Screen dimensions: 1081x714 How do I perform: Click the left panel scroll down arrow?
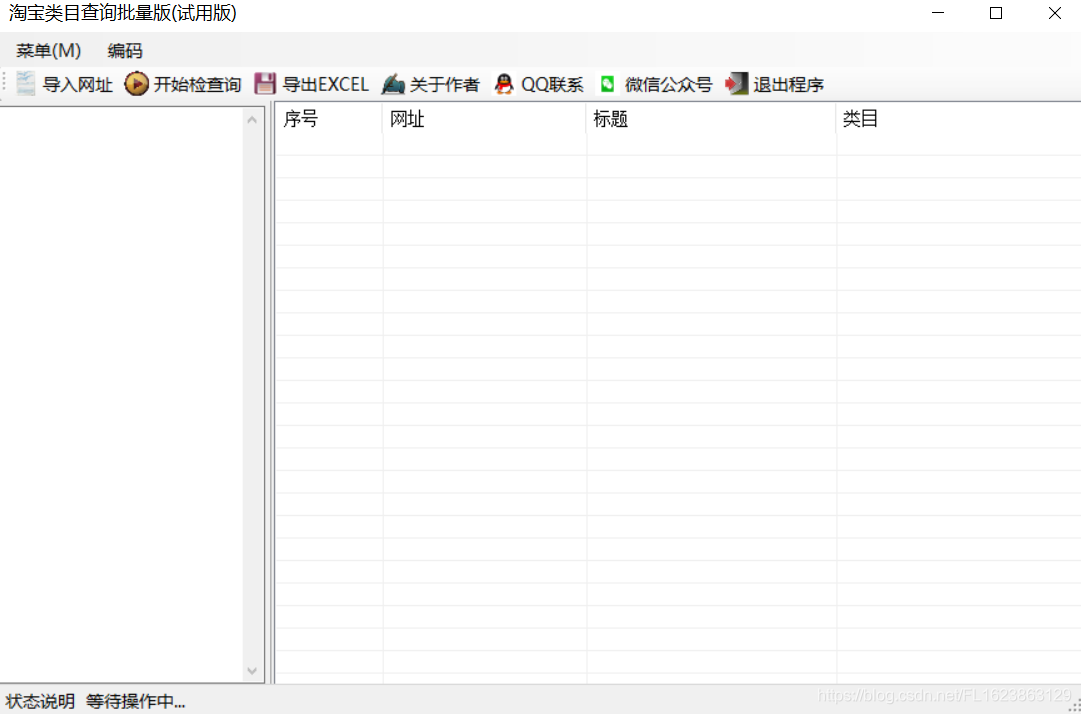click(252, 671)
